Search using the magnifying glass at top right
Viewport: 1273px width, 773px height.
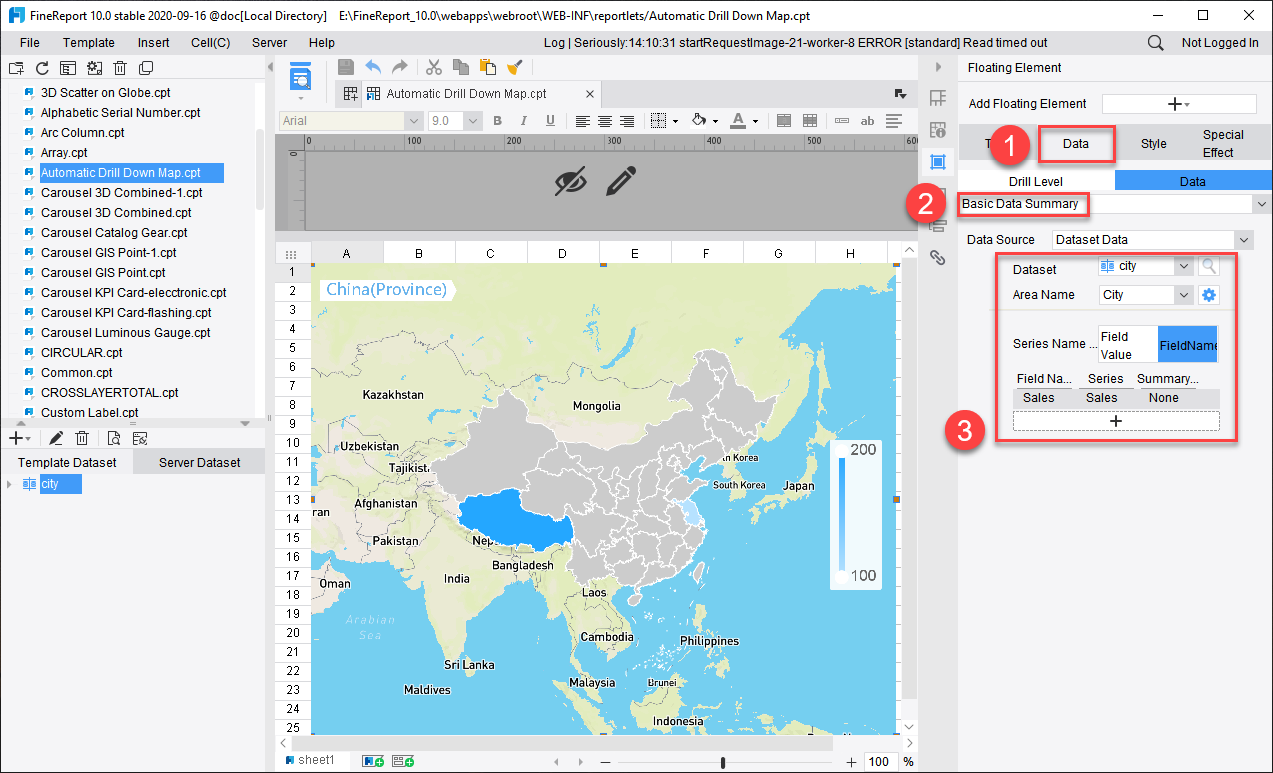(x=1155, y=43)
